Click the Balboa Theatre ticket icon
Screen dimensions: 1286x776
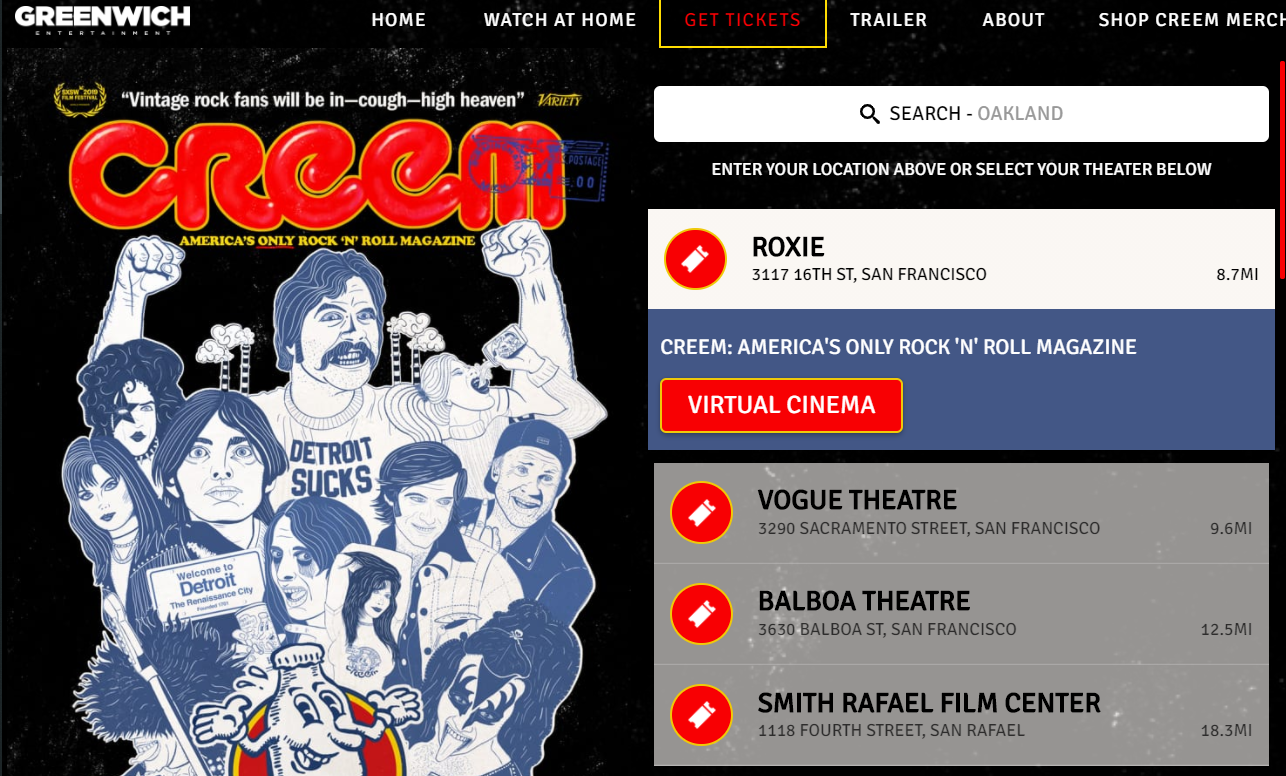pos(701,614)
